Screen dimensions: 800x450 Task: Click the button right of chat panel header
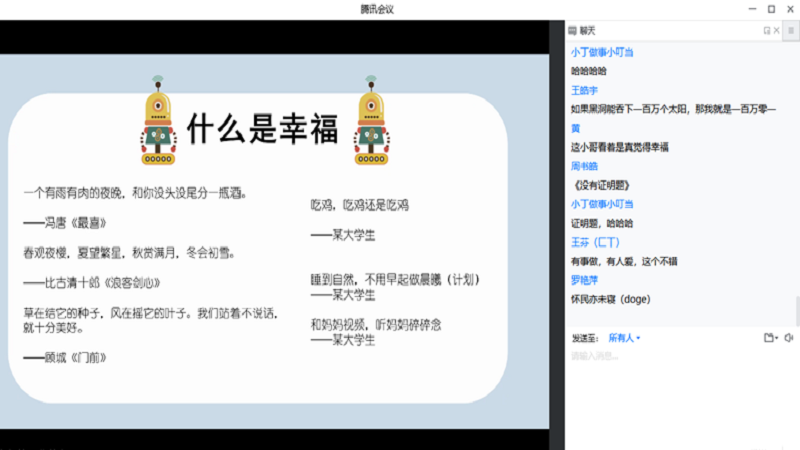coord(791,31)
